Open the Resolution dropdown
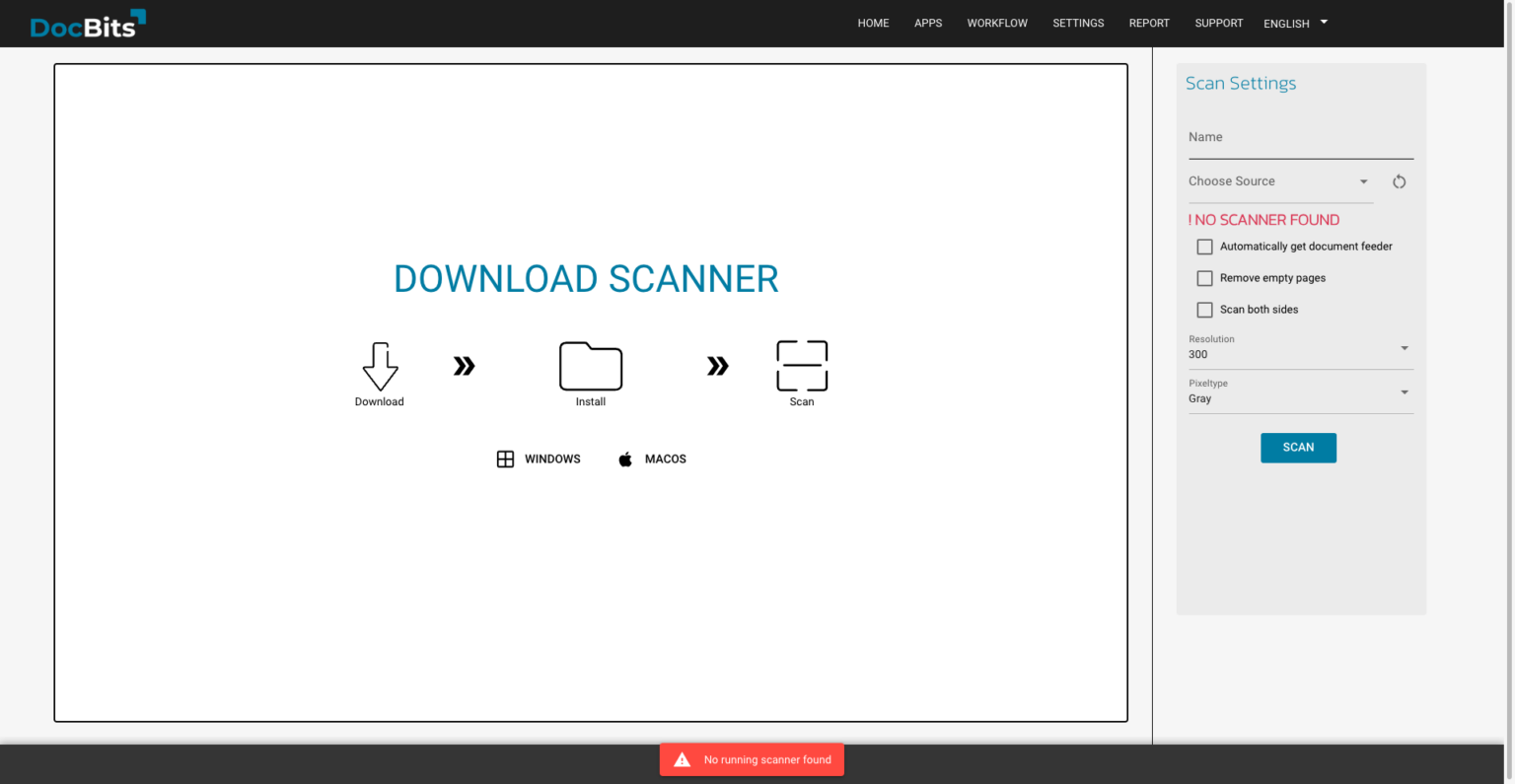The height and width of the screenshot is (784, 1515). point(1300,349)
